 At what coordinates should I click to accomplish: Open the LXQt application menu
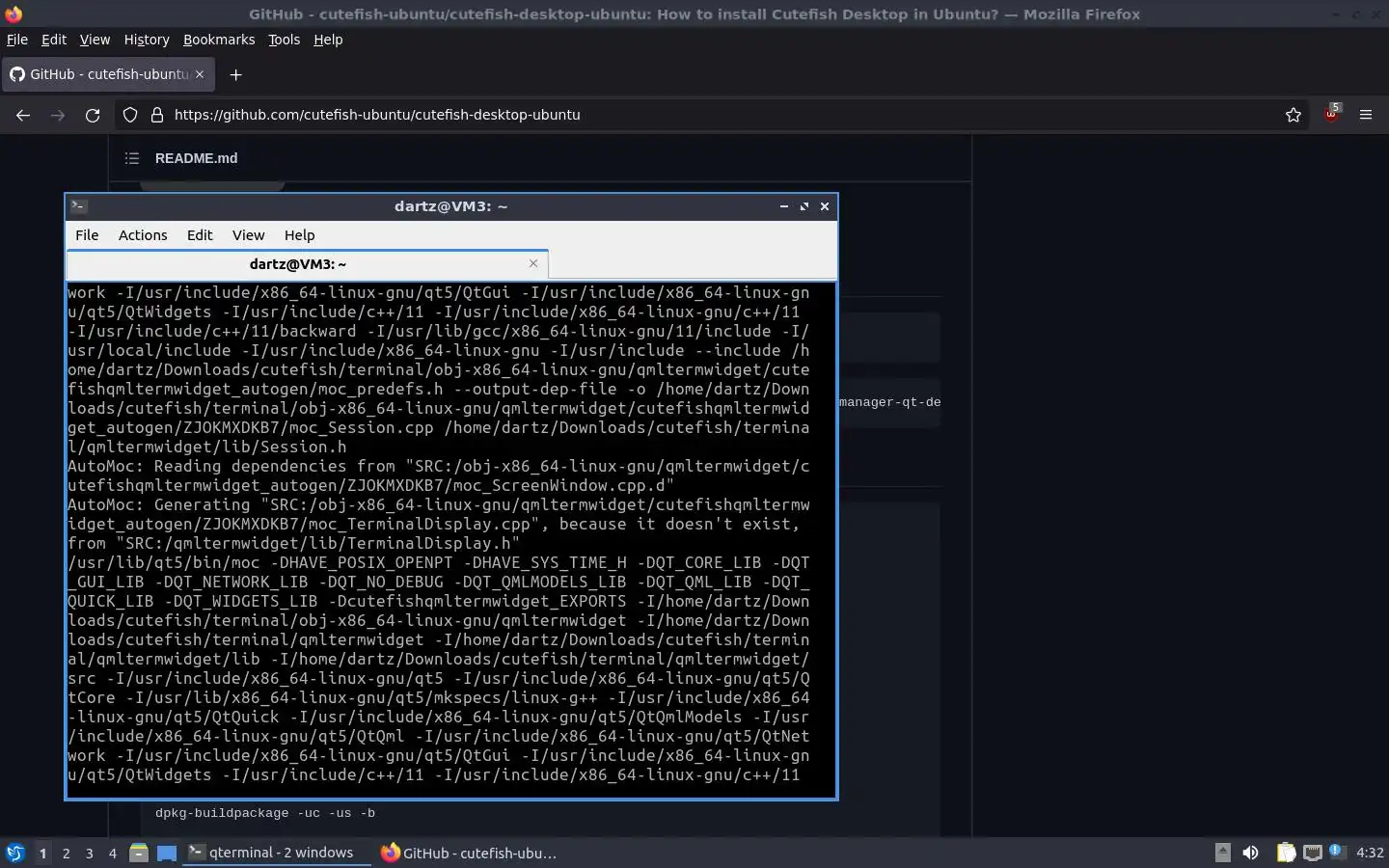pyautogui.click(x=15, y=853)
